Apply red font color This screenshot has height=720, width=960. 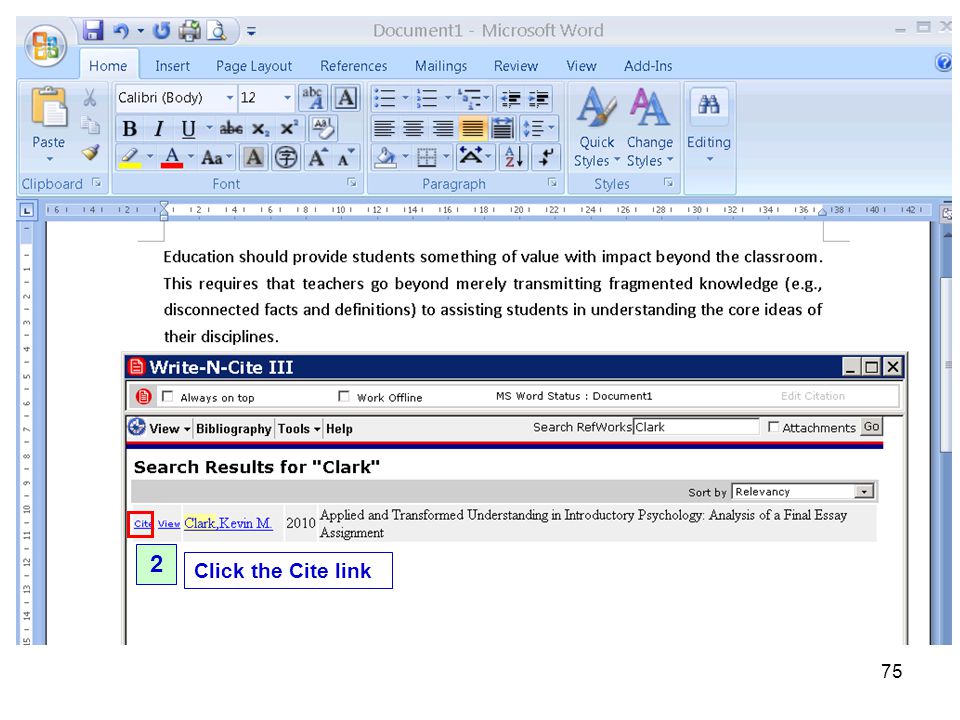click(x=172, y=158)
